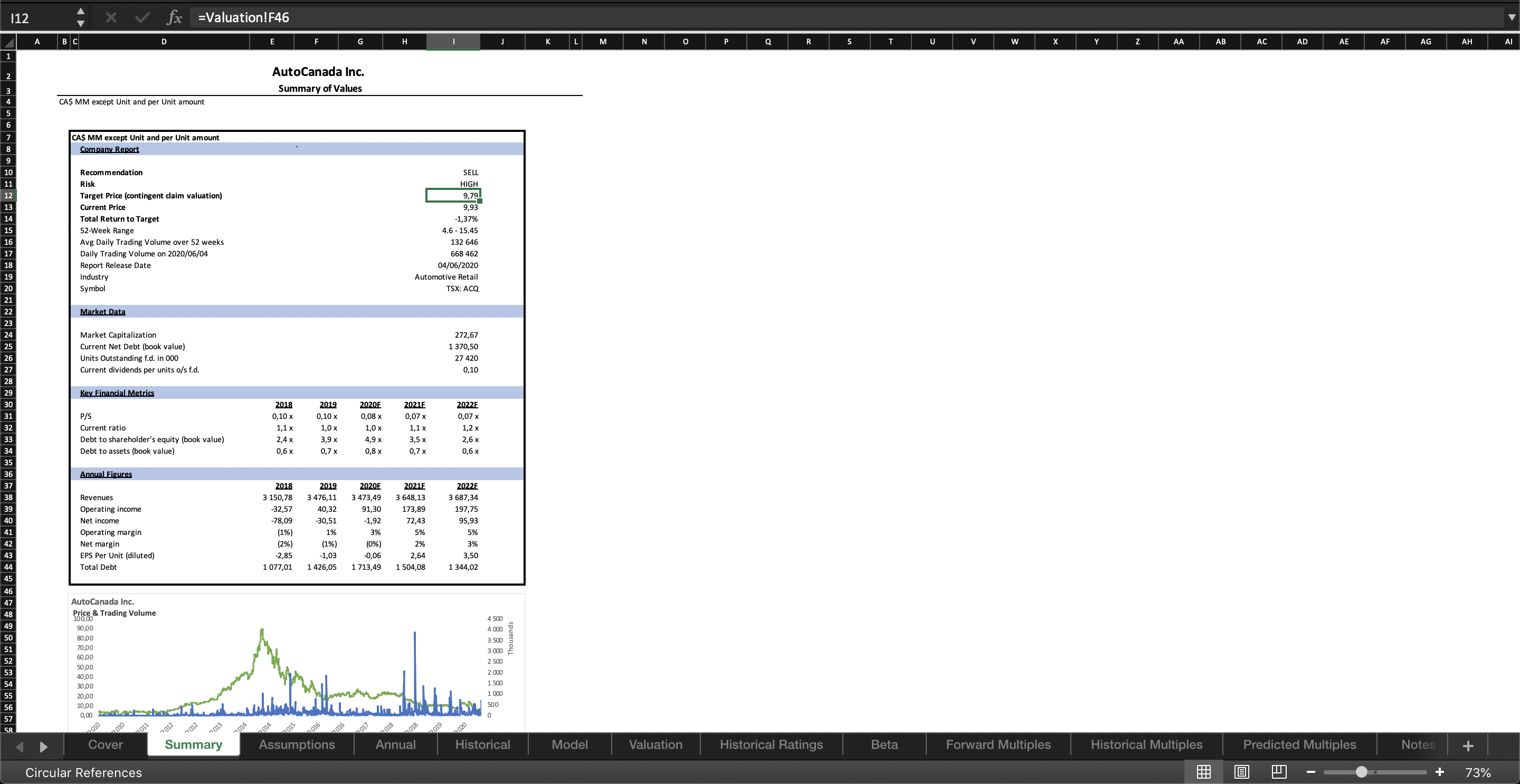Screen dimensions: 1520x784
Task: Click the Name Box showing I12
Action: coord(39,18)
